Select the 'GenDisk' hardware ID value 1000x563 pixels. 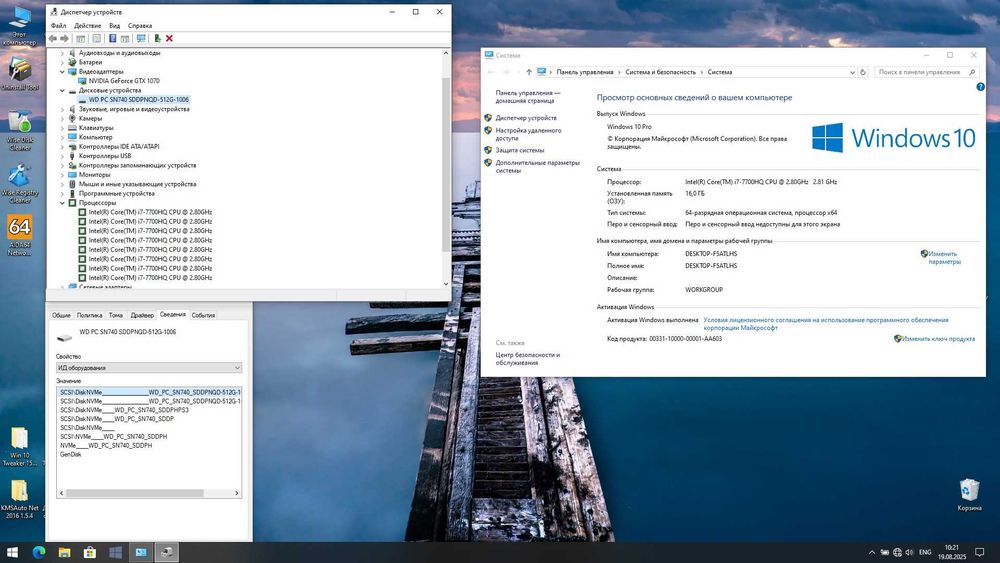click(71, 455)
